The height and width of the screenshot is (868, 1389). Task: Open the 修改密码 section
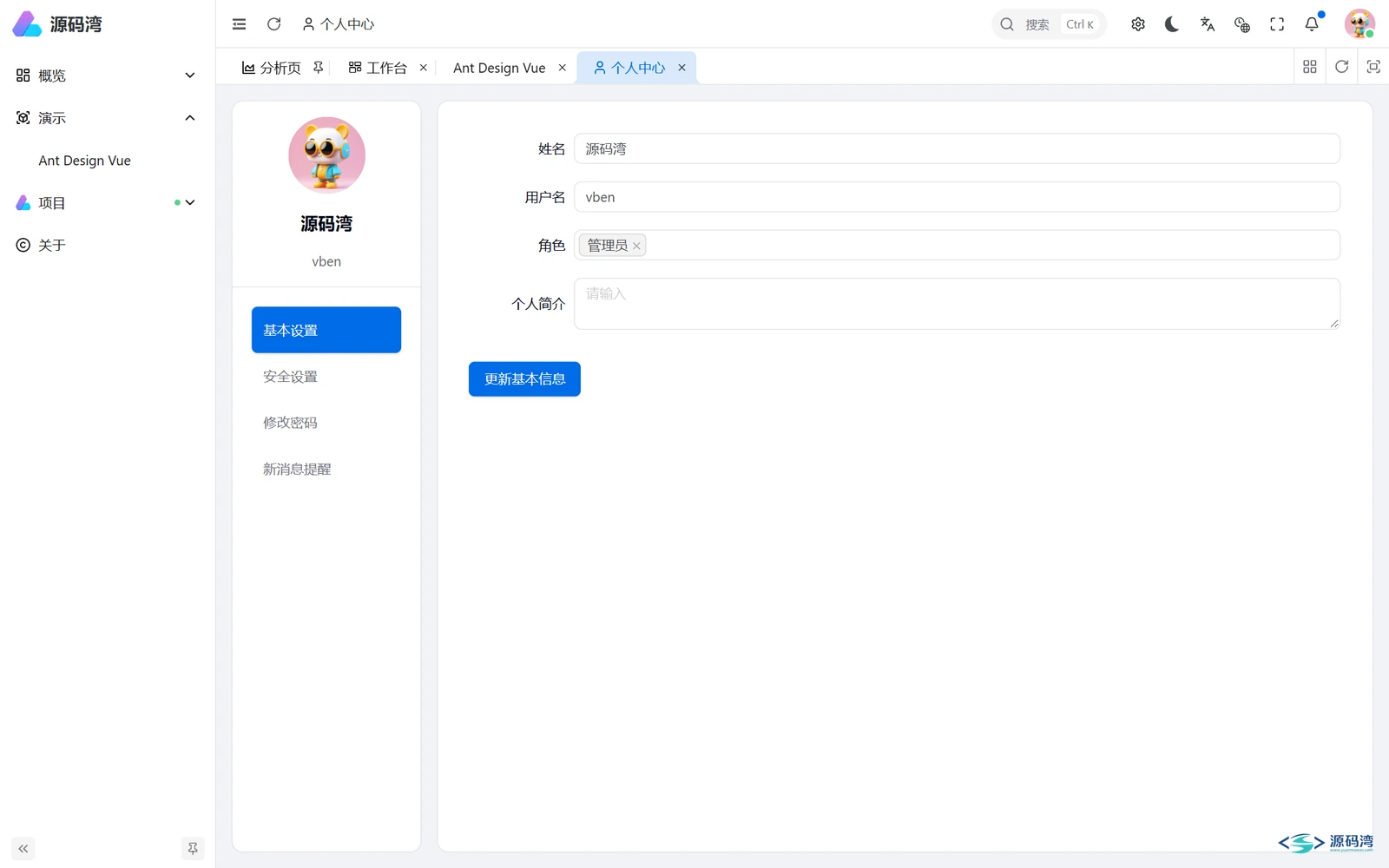[x=326, y=423]
